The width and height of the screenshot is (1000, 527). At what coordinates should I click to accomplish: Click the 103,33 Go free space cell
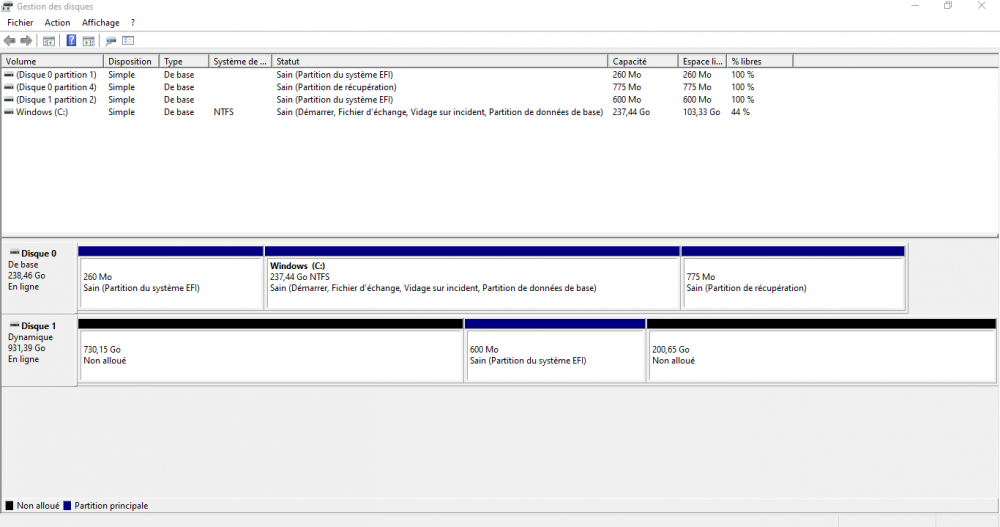(701, 112)
